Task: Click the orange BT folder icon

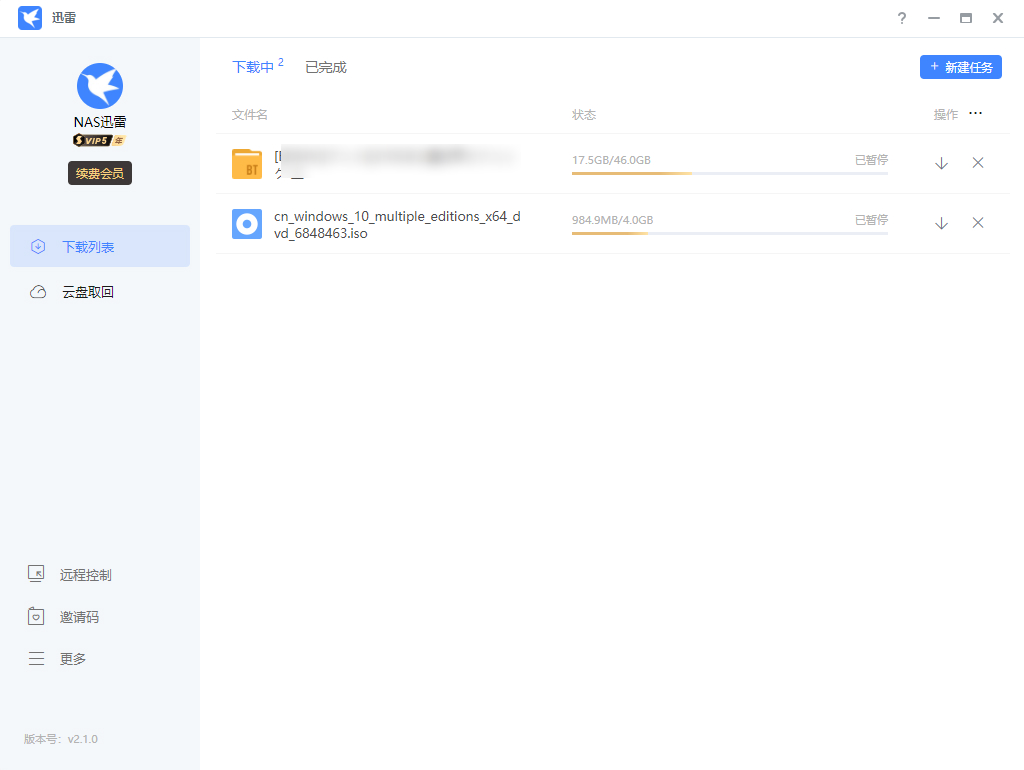Action: 247,164
